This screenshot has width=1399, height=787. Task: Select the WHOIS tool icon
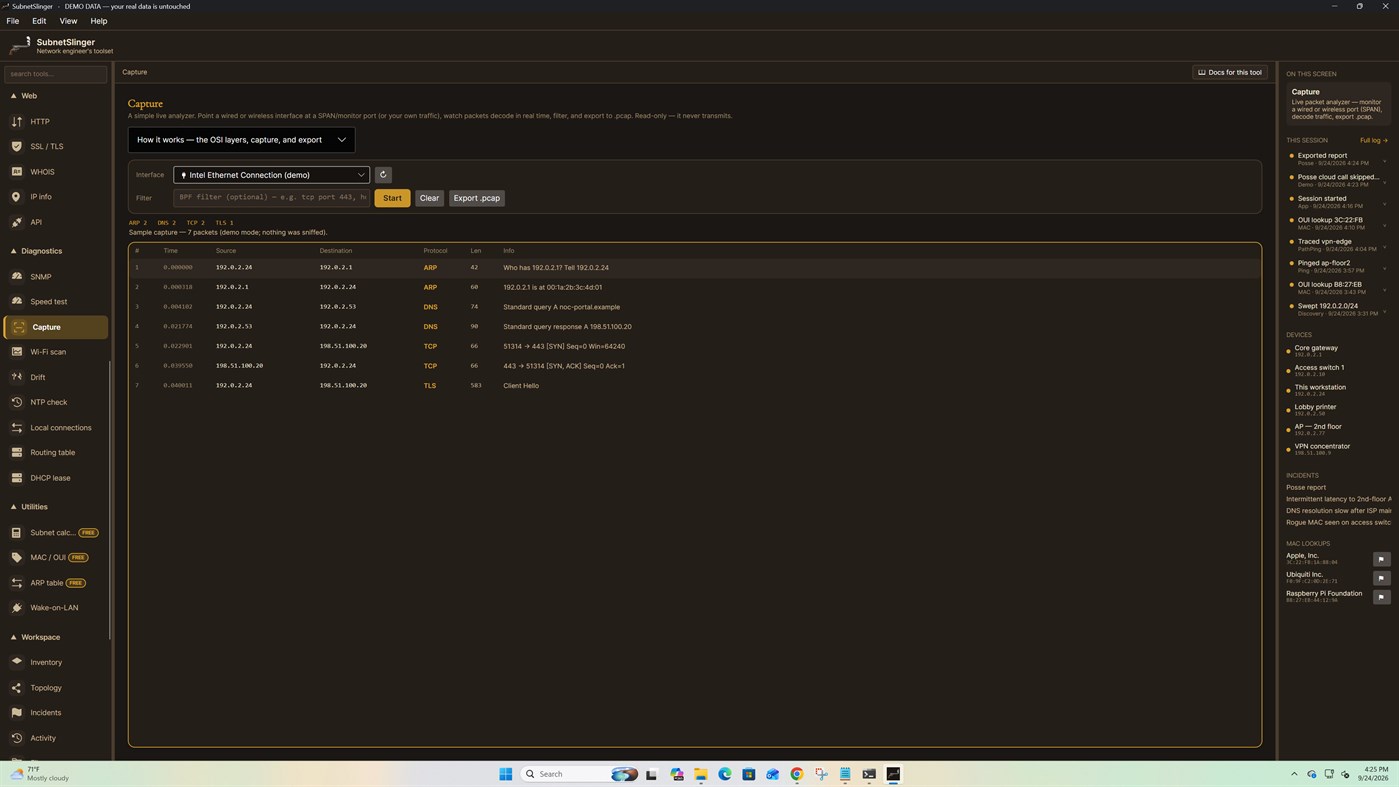click(x=17, y=172)
